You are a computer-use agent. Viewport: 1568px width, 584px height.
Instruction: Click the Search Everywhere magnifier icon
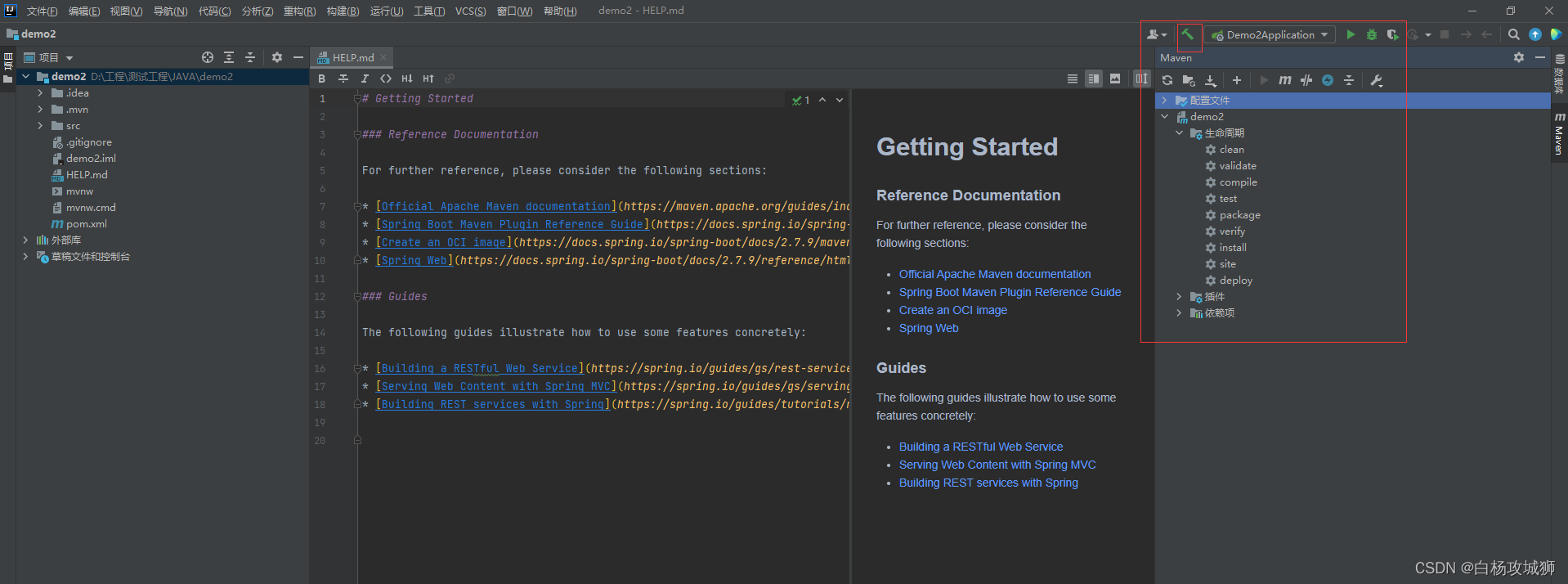(1514, 34)
